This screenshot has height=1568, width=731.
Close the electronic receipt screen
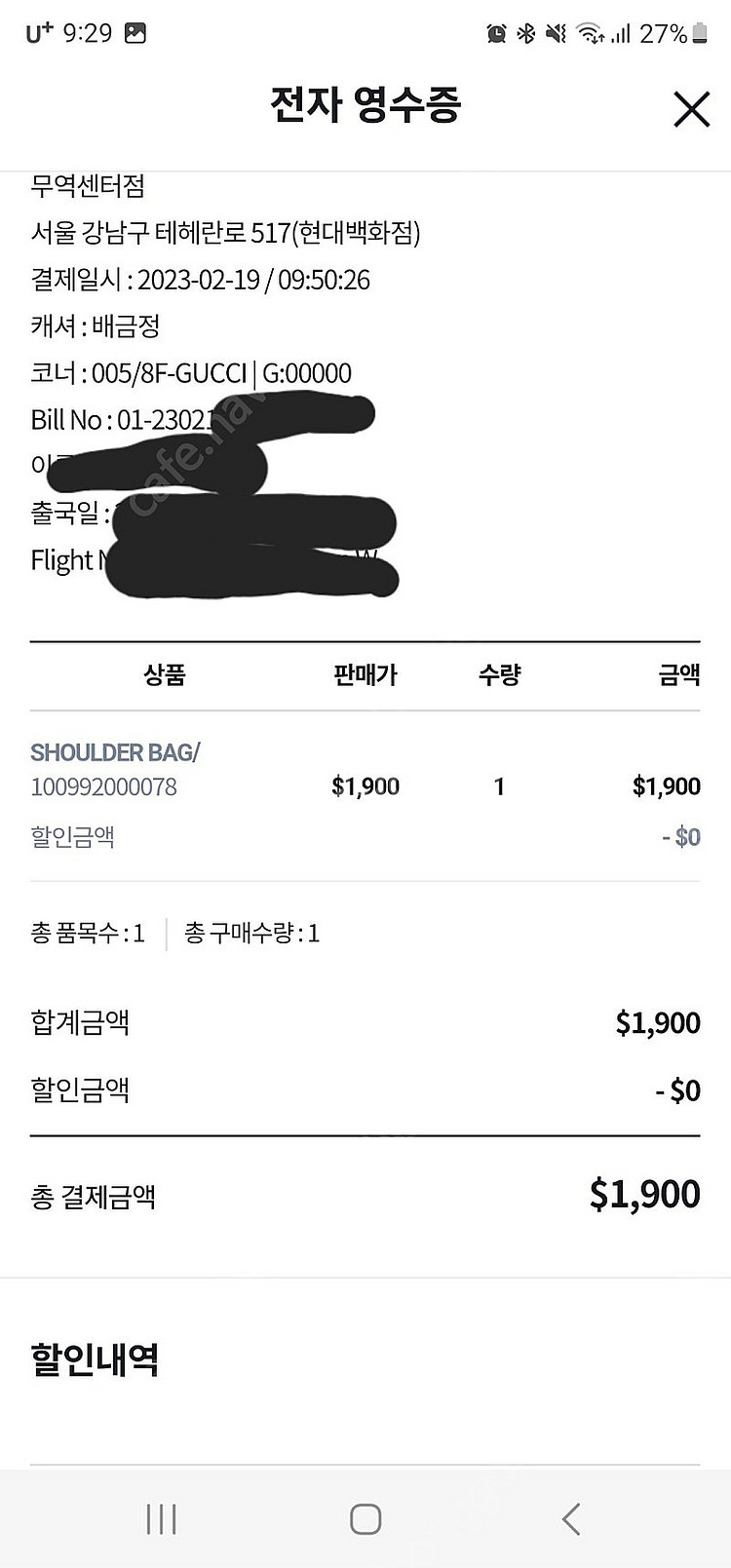click(691, 109)
